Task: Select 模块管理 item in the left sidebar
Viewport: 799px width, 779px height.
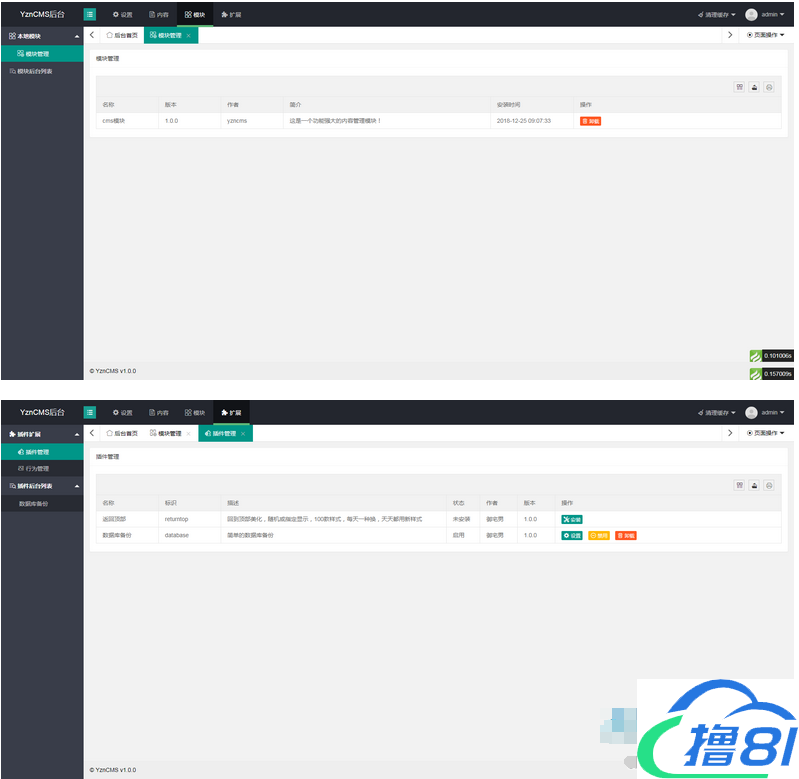Action: point(37,54)
